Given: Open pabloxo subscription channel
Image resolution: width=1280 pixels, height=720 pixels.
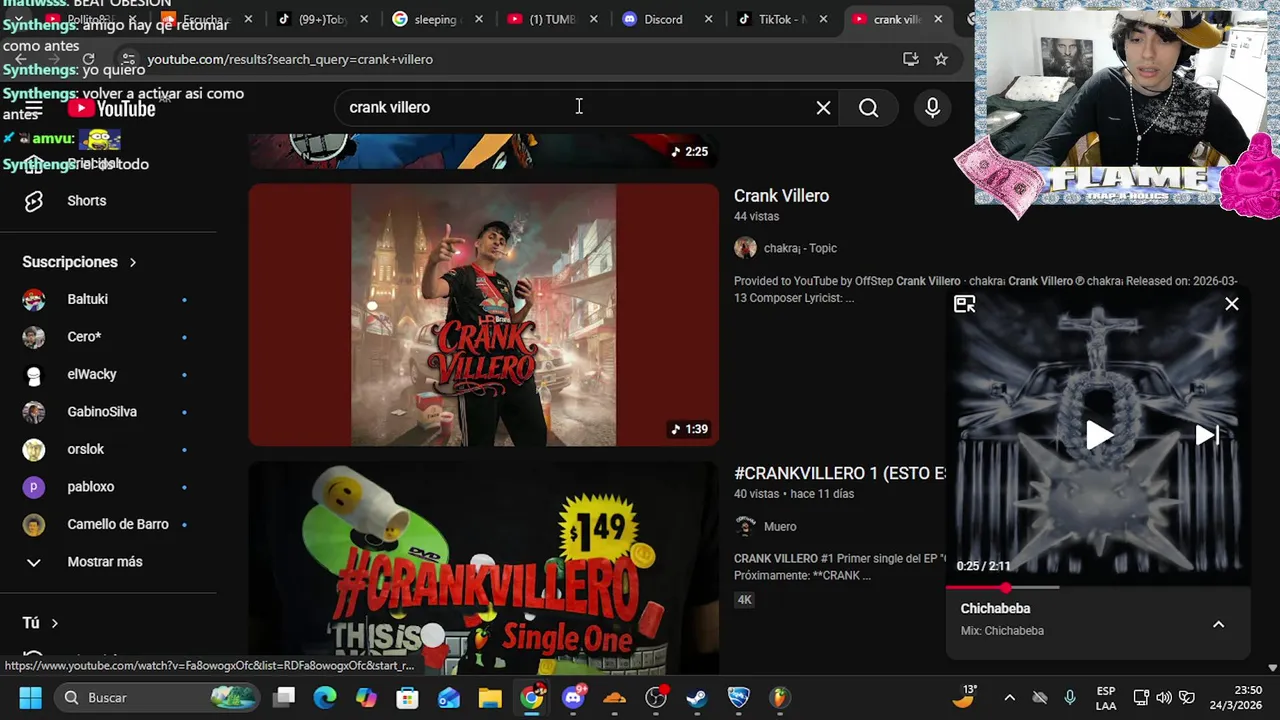Looking at the screenshot, I should click(x=108, y=487).
